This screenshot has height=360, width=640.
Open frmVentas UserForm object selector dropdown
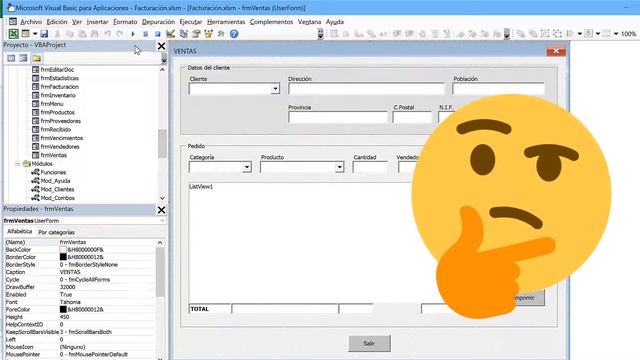point(162,220)
